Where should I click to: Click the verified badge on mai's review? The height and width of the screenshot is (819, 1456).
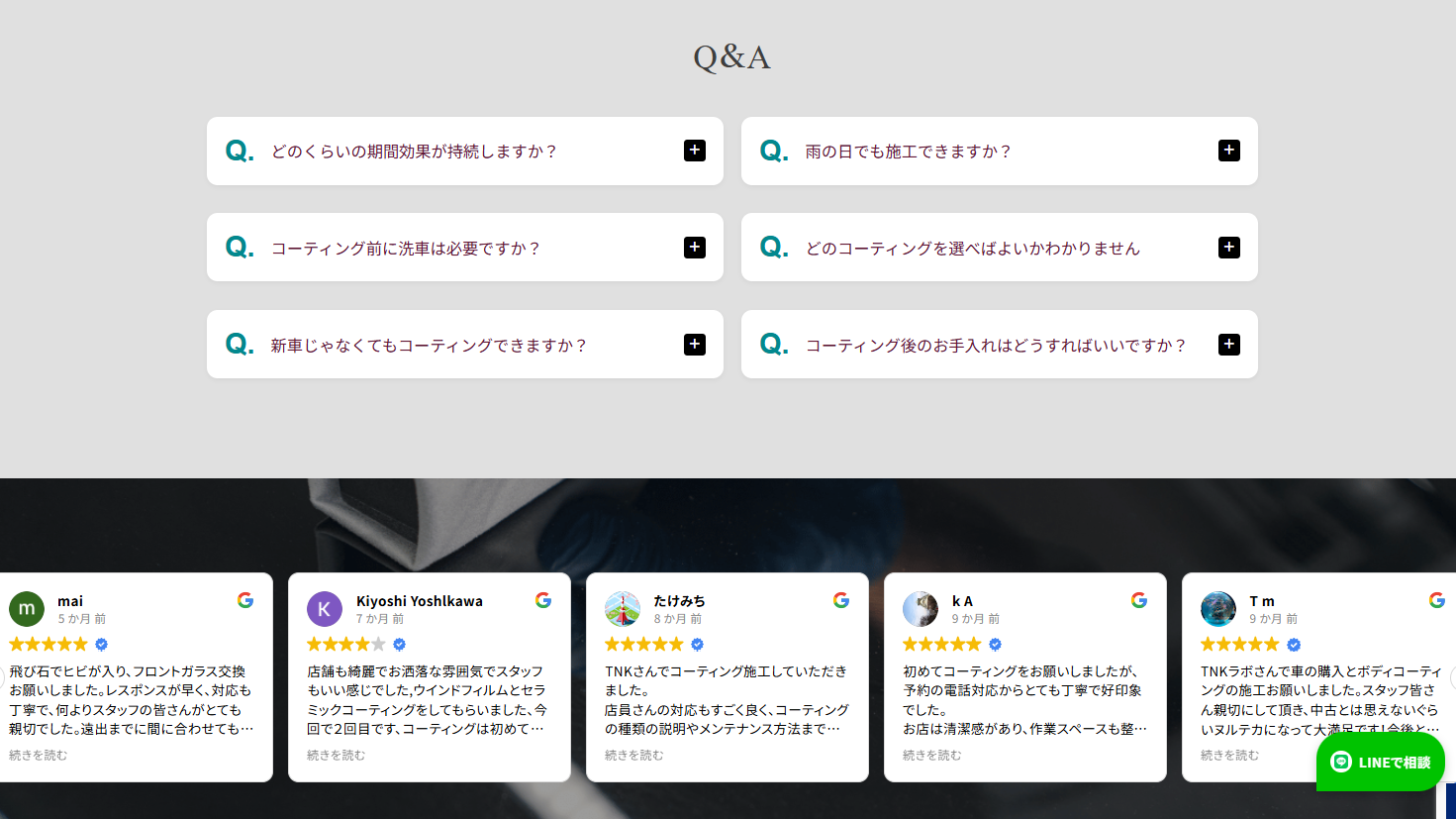pos(101,645)
